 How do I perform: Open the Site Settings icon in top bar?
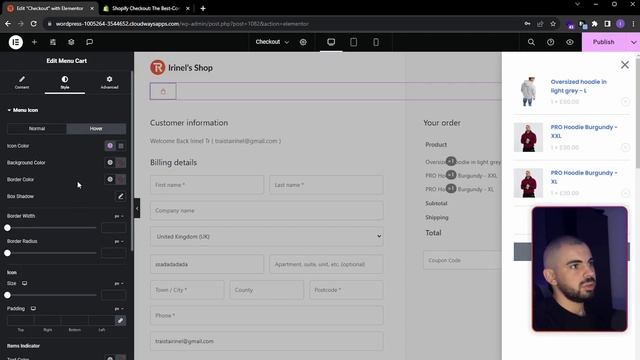point(53,42)
